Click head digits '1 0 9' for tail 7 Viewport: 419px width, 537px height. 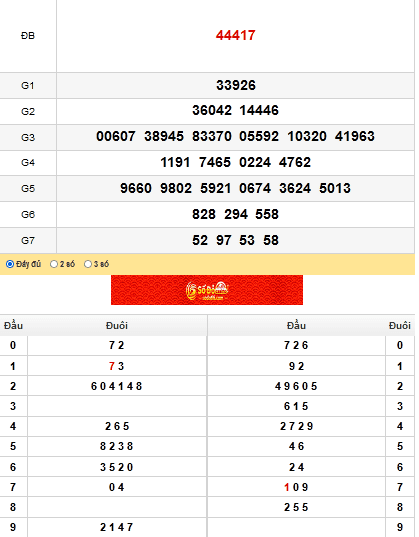tap(296, 487)
